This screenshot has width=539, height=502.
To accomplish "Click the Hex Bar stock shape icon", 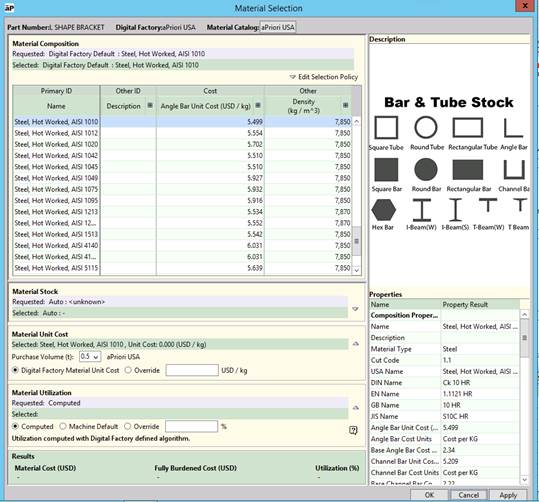I will pyautogui.click(x=384, y=209).
